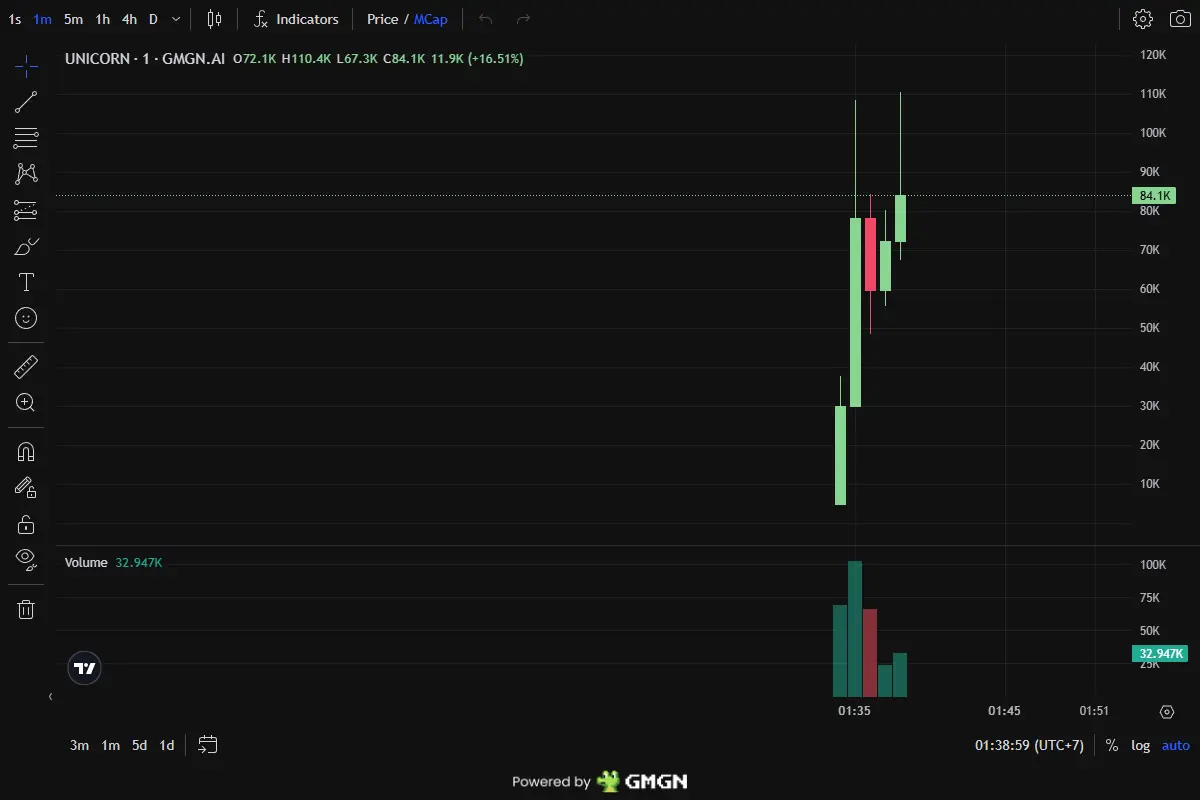Click the TradingView logo badge
This screenshot has height=800, width=1200.
85,668
